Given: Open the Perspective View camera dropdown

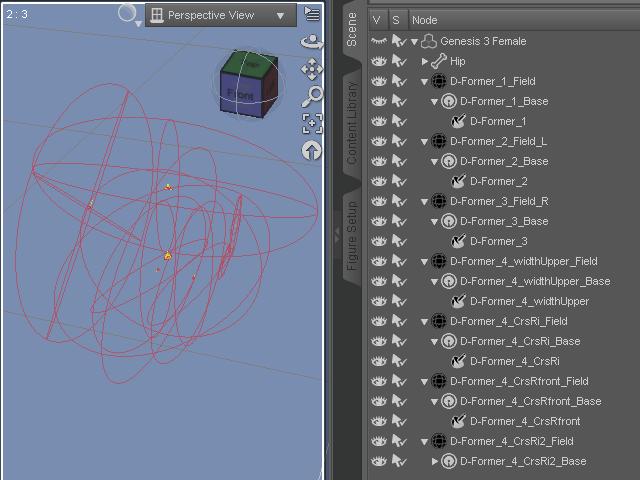Looking at the screenshot, I should [x=221, y=16].
